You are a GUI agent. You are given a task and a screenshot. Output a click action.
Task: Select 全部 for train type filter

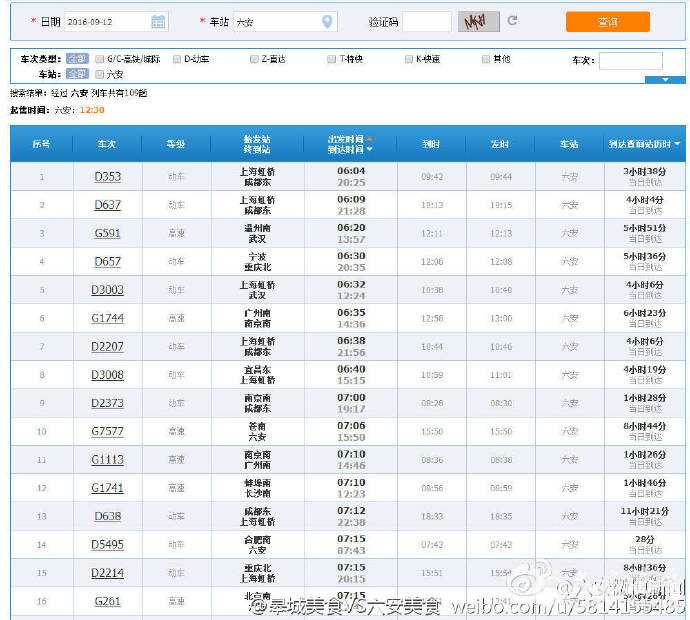click(77, 59)
